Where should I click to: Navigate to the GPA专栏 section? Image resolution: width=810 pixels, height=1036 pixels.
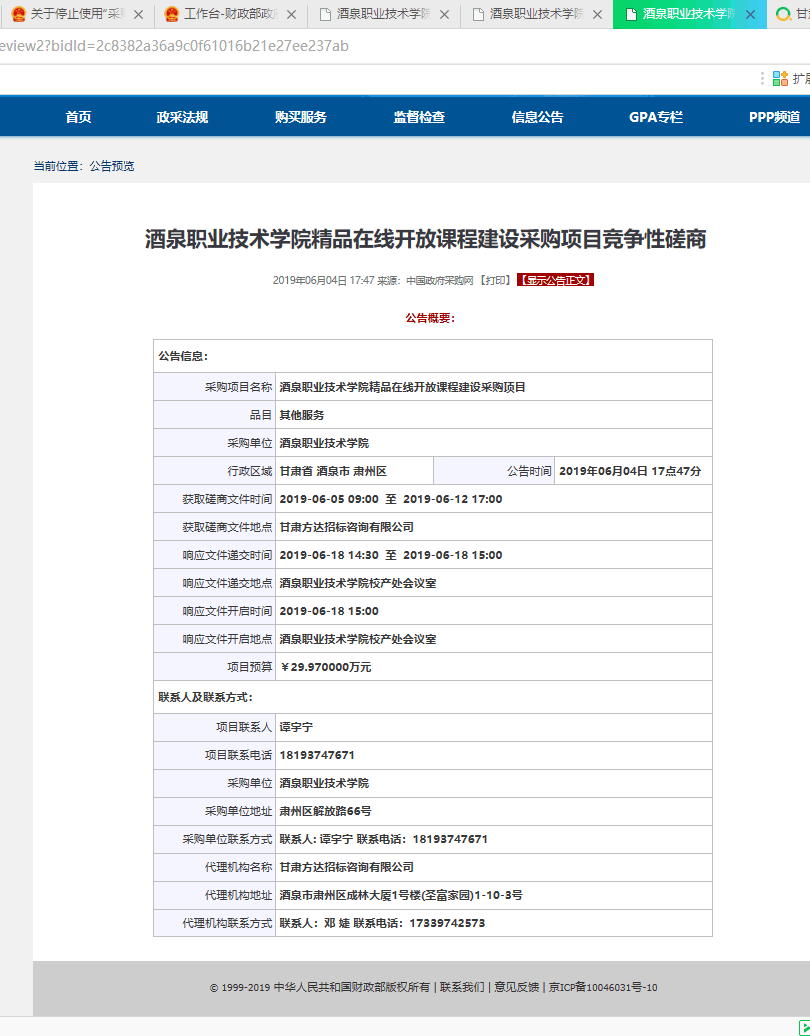655,117
